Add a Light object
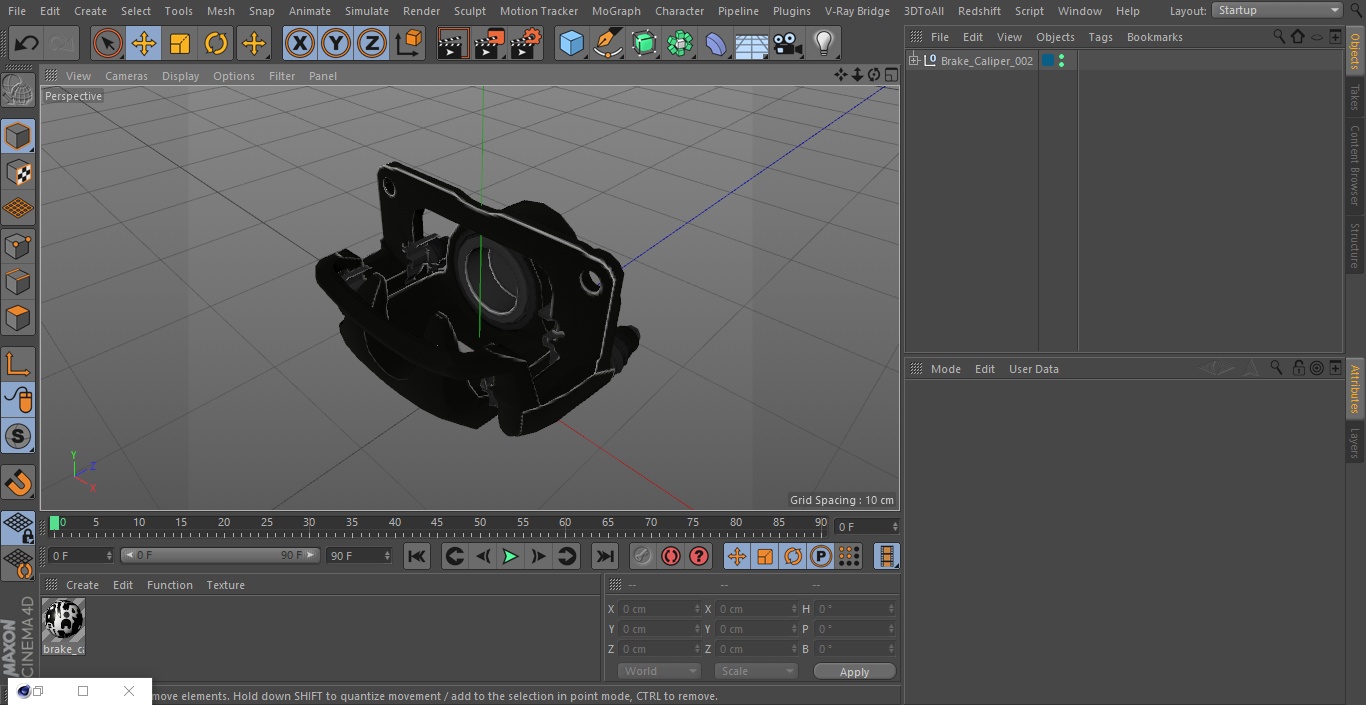The image size is (1366, 705). coord(823,44)
